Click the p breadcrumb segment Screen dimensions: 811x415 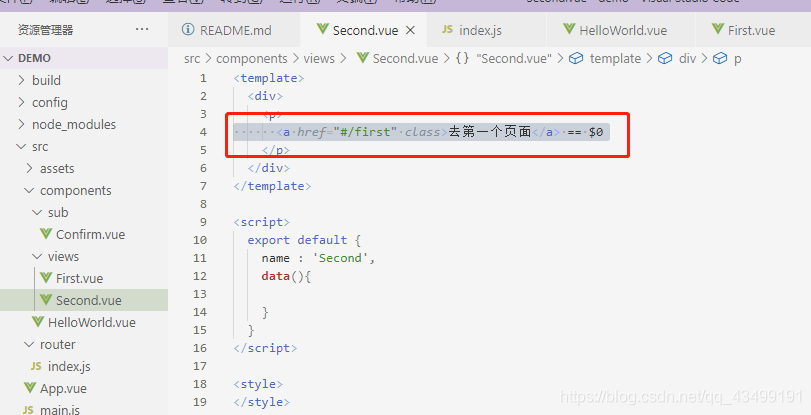tap(738, 60)
